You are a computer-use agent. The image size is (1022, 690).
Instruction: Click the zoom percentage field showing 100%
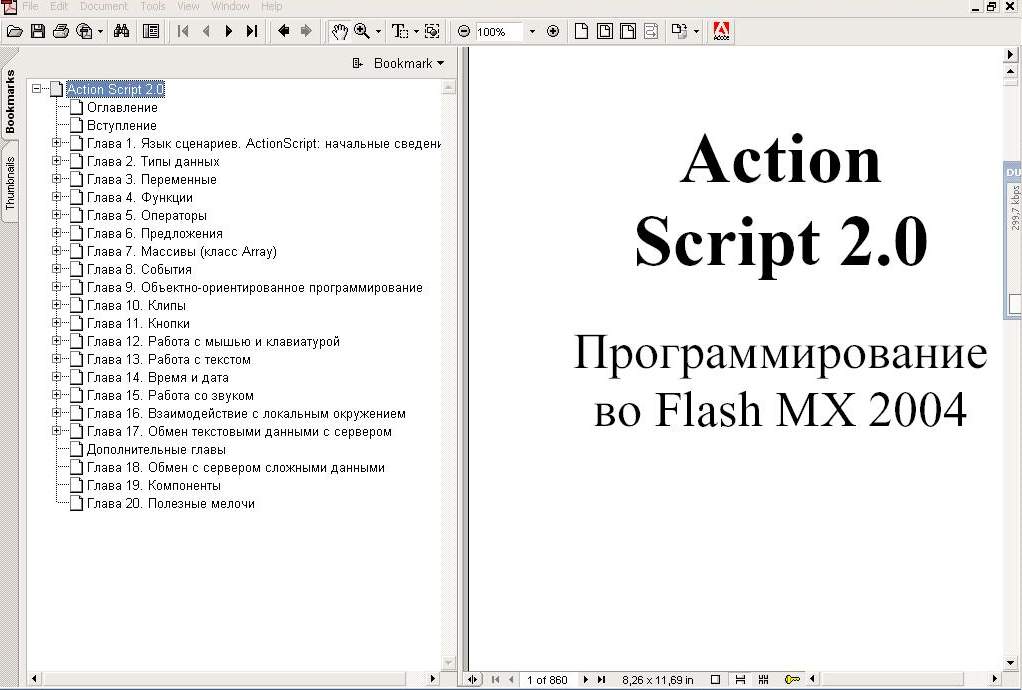tap(499, 31)
